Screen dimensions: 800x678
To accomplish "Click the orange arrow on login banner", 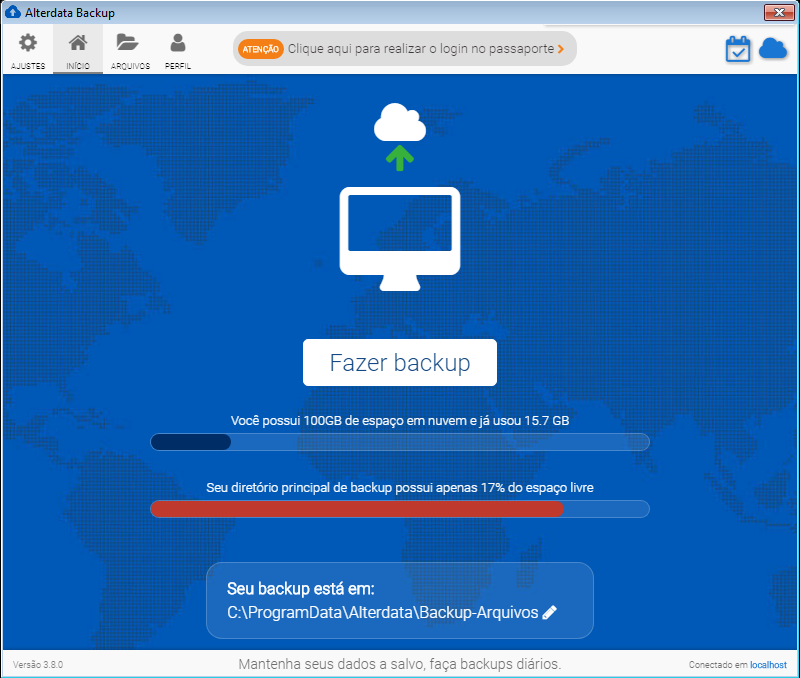I will pos(561,49).
